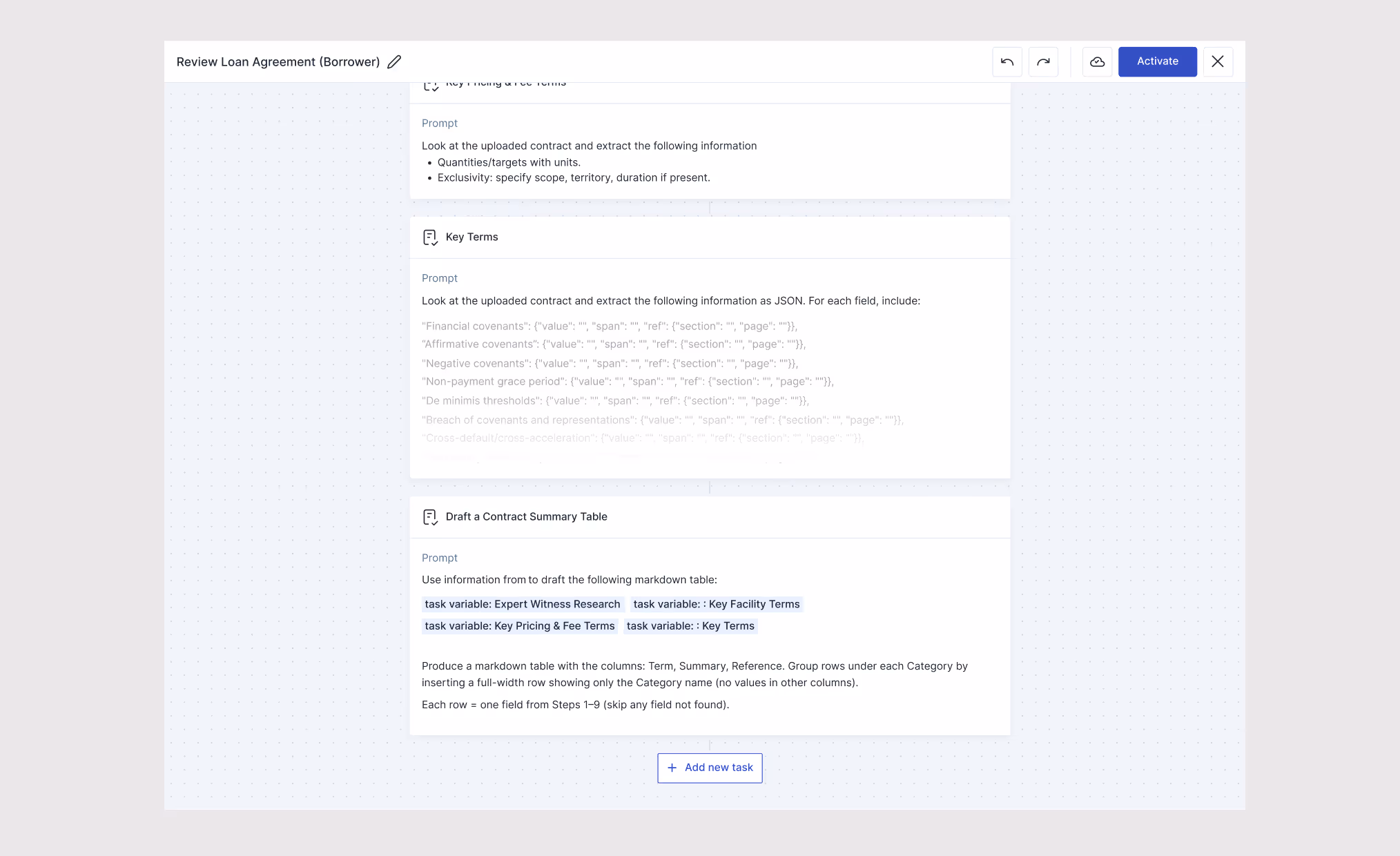Viewport: 1400px width, 856px height.
Task: Open the Prompt field under Draft a Contract Summary Table
Action: tap(440, 558)
